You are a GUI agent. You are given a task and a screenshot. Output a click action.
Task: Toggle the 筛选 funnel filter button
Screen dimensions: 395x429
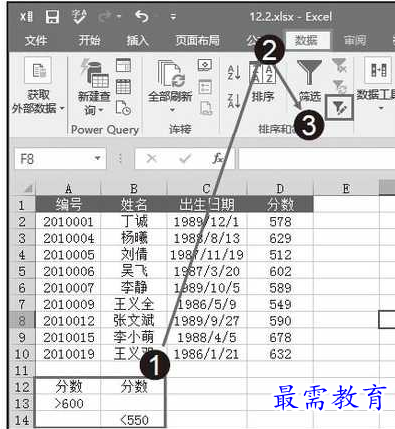[310, 81]
